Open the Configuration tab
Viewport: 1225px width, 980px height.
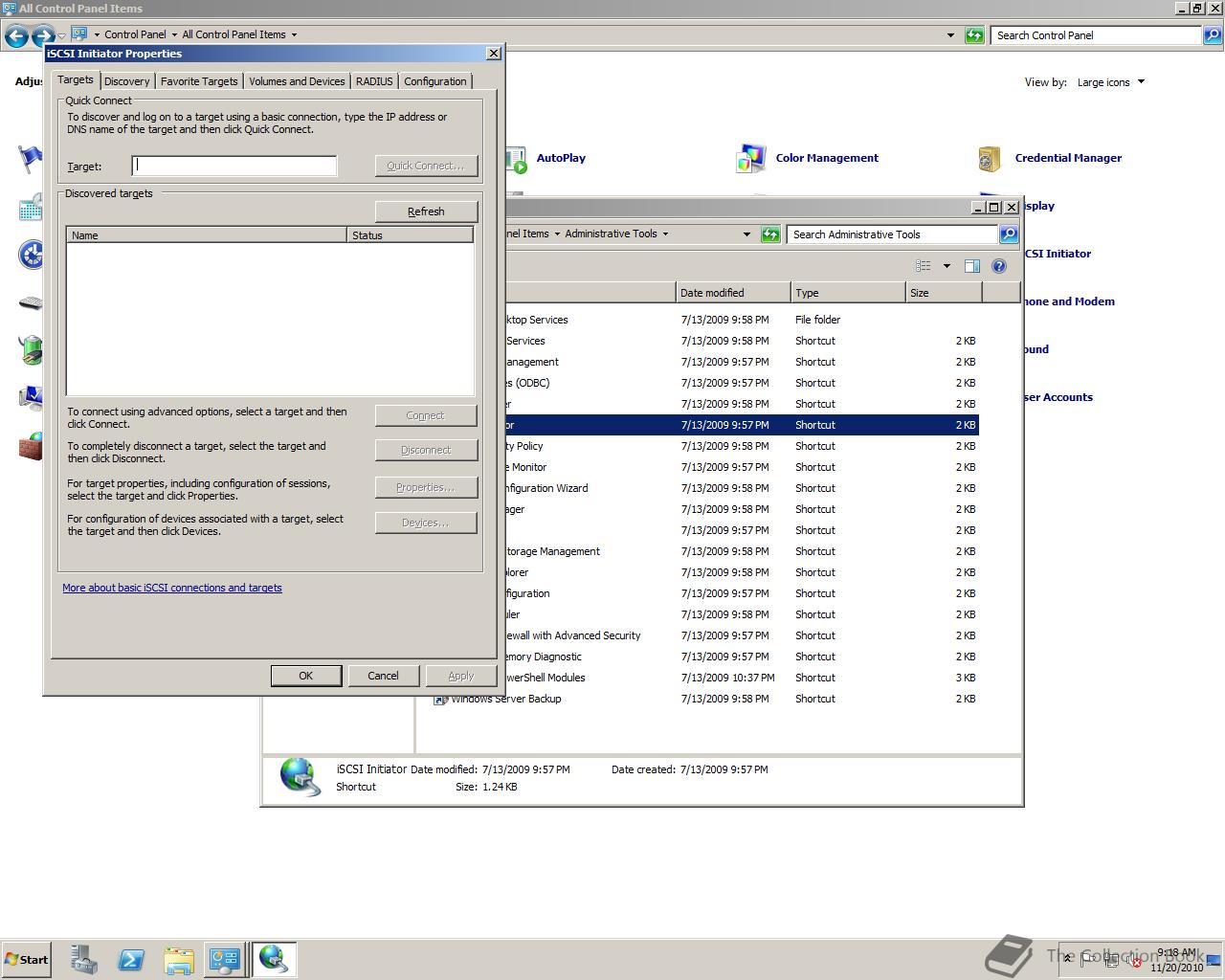434,81
